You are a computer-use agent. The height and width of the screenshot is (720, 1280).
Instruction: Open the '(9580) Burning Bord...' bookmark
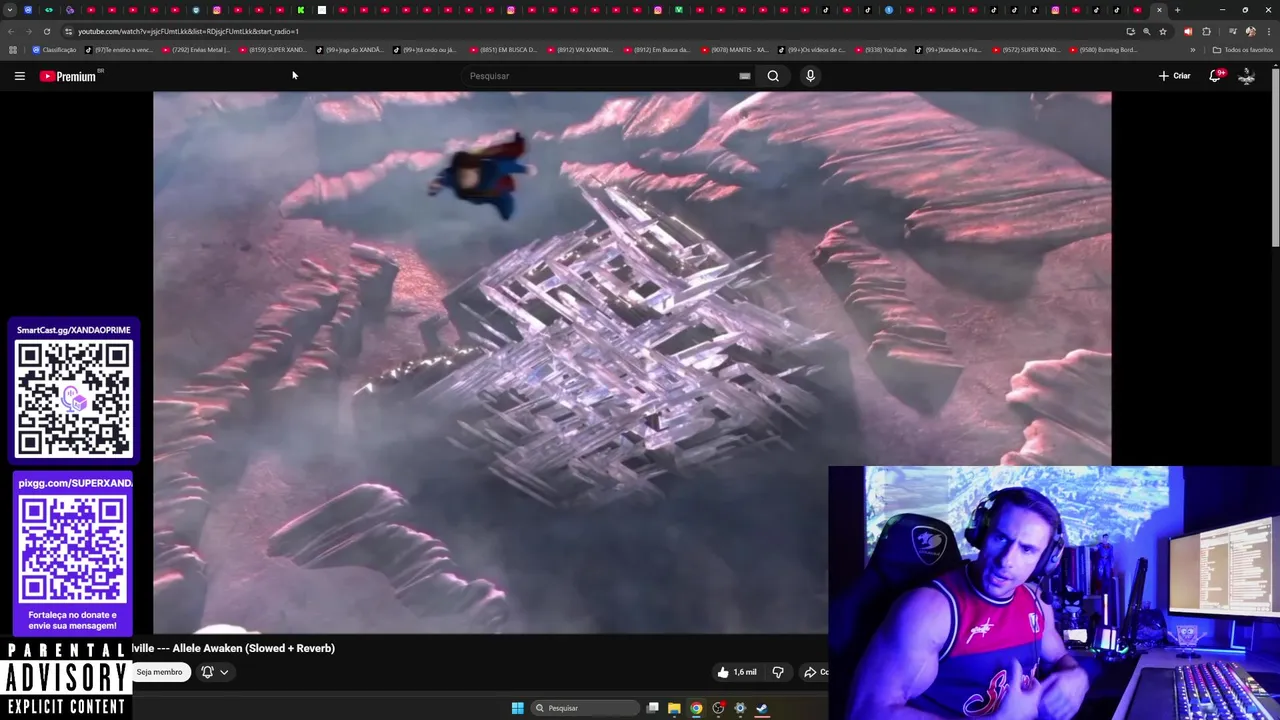point(1103,50)
